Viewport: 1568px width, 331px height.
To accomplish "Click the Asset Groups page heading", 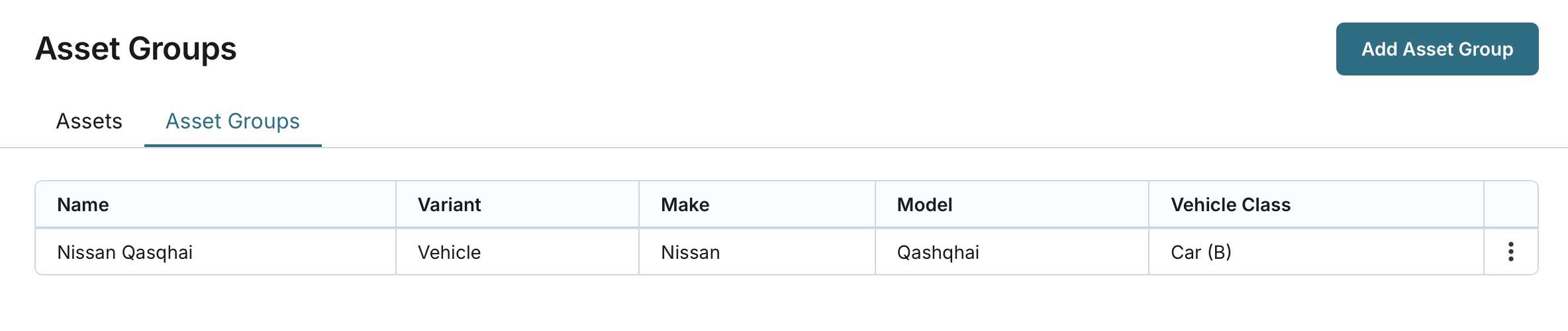I will (x=136, y=49).
